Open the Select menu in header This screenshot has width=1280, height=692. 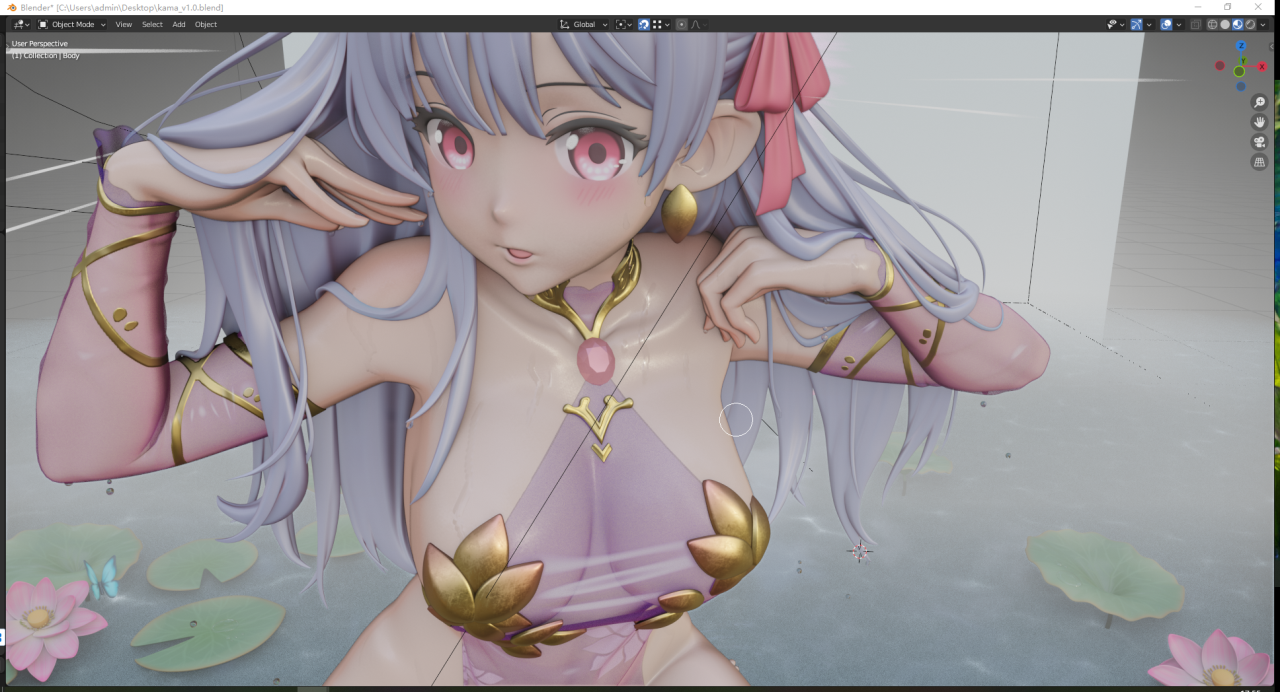(x=152, y=24)
